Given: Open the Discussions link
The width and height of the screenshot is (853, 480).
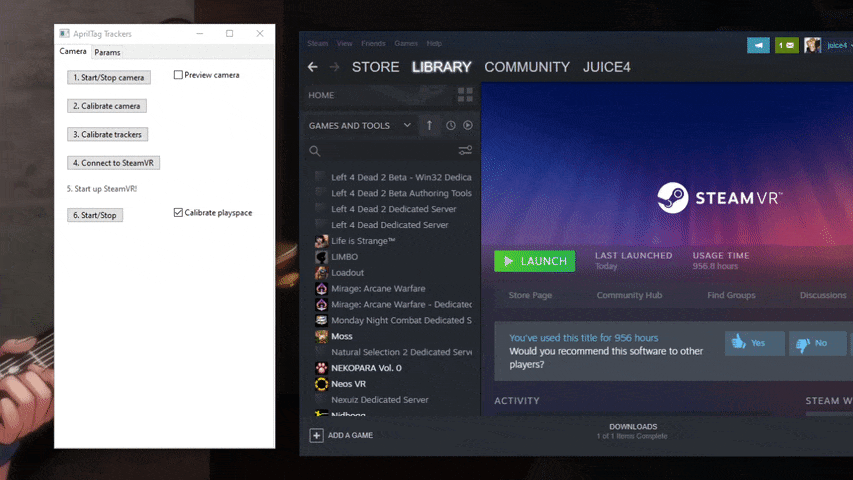Looking at the screenshot, I should pyautogui.click(x=823, y=295).
